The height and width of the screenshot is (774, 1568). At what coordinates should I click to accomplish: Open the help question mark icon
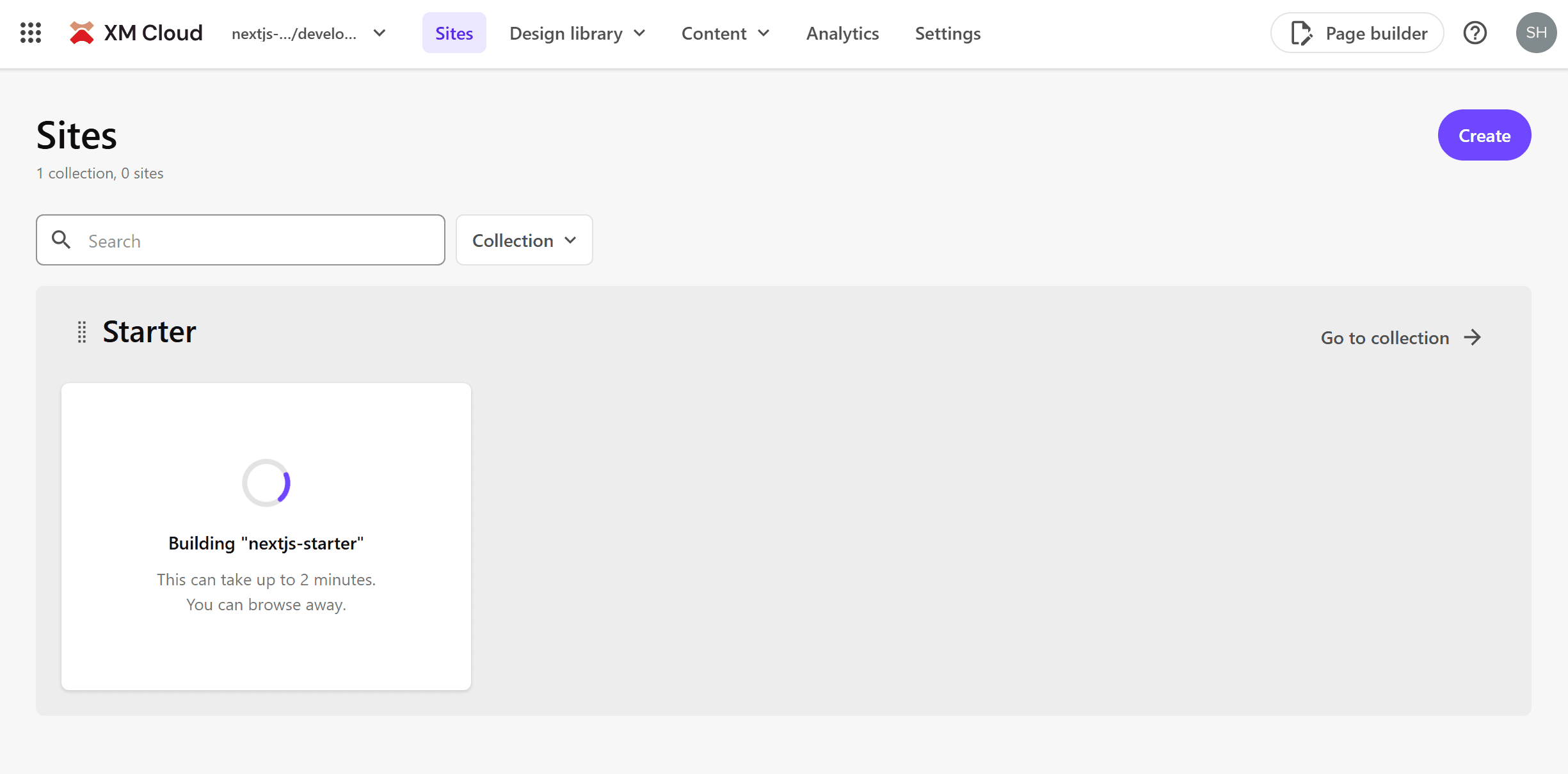[x=1475, y=33]
